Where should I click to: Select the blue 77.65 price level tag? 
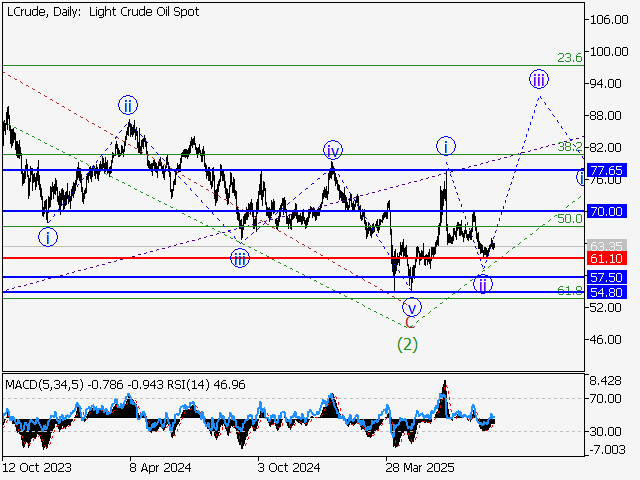[607, 170]
